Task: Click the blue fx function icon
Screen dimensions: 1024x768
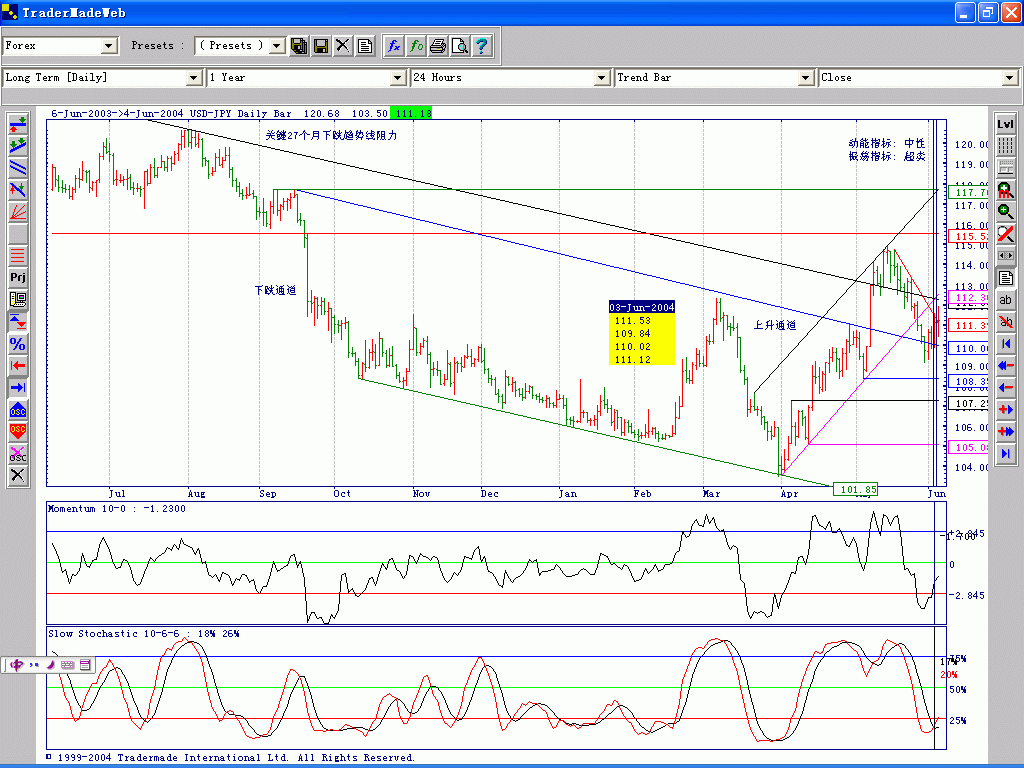Action: click(394, 46)
